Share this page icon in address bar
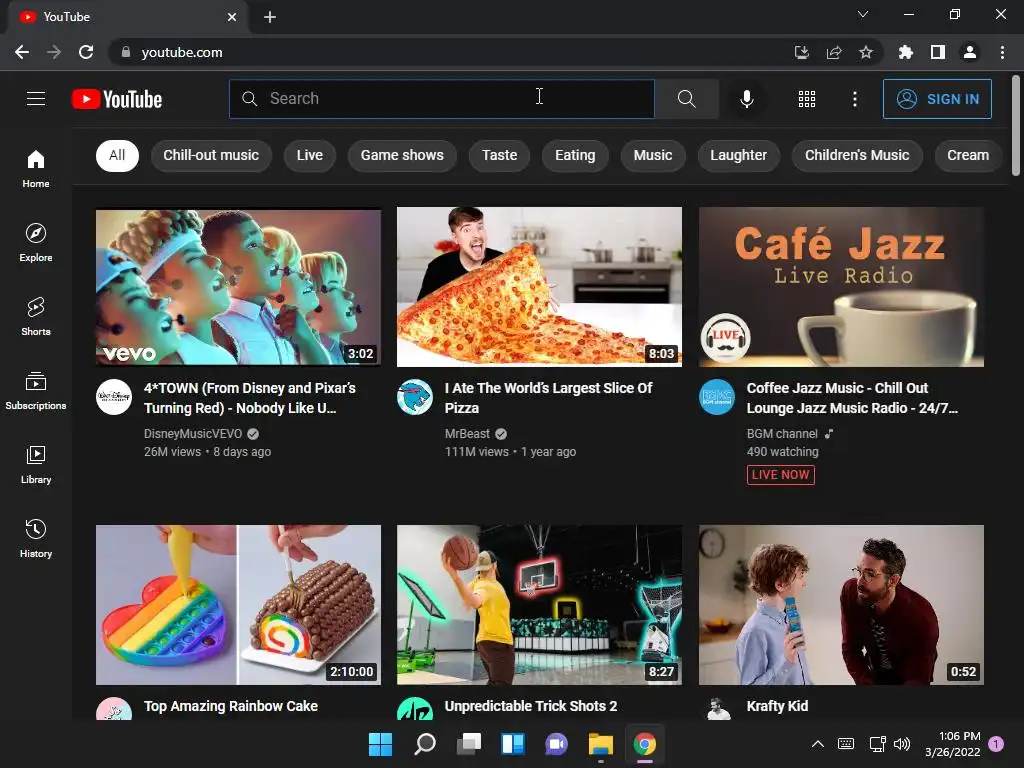The width and height of the screenshot is (1024, 768). 834,52
